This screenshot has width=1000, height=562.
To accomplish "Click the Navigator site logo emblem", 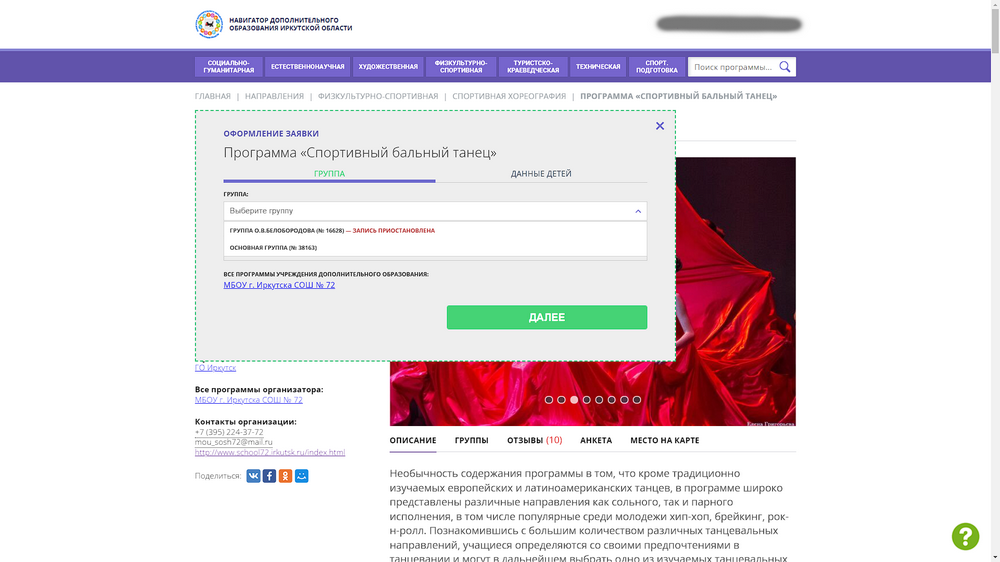I will click(x=209, y=24).
